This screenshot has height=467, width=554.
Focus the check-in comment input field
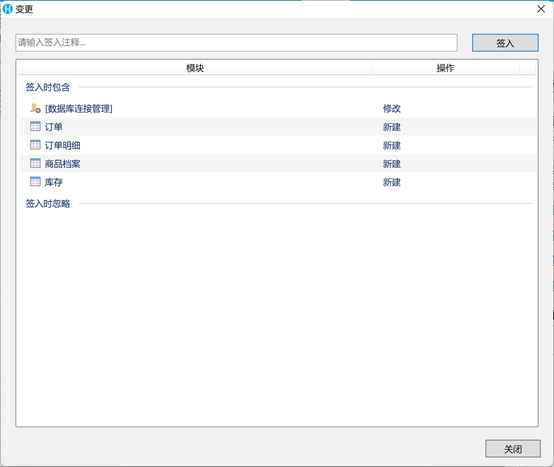click(x=236, y=43)
